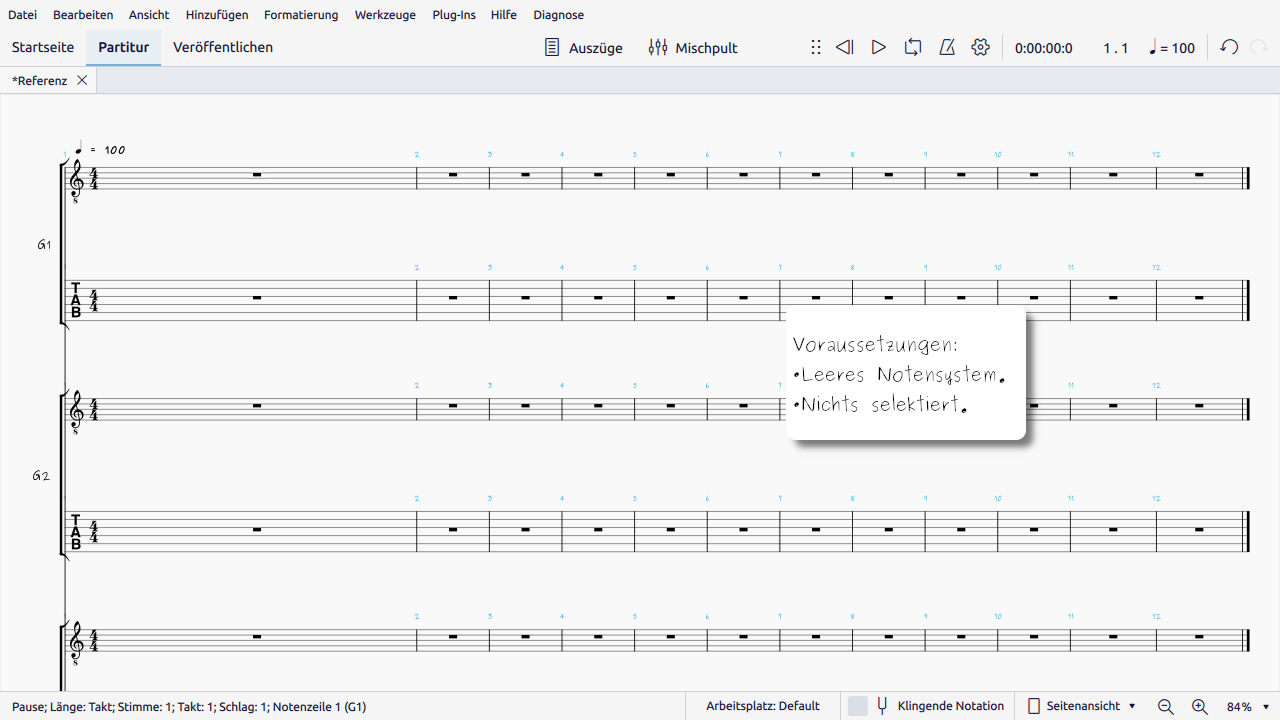
Task: Close the *Referenz score tab
Action: (x=82, y=80)
